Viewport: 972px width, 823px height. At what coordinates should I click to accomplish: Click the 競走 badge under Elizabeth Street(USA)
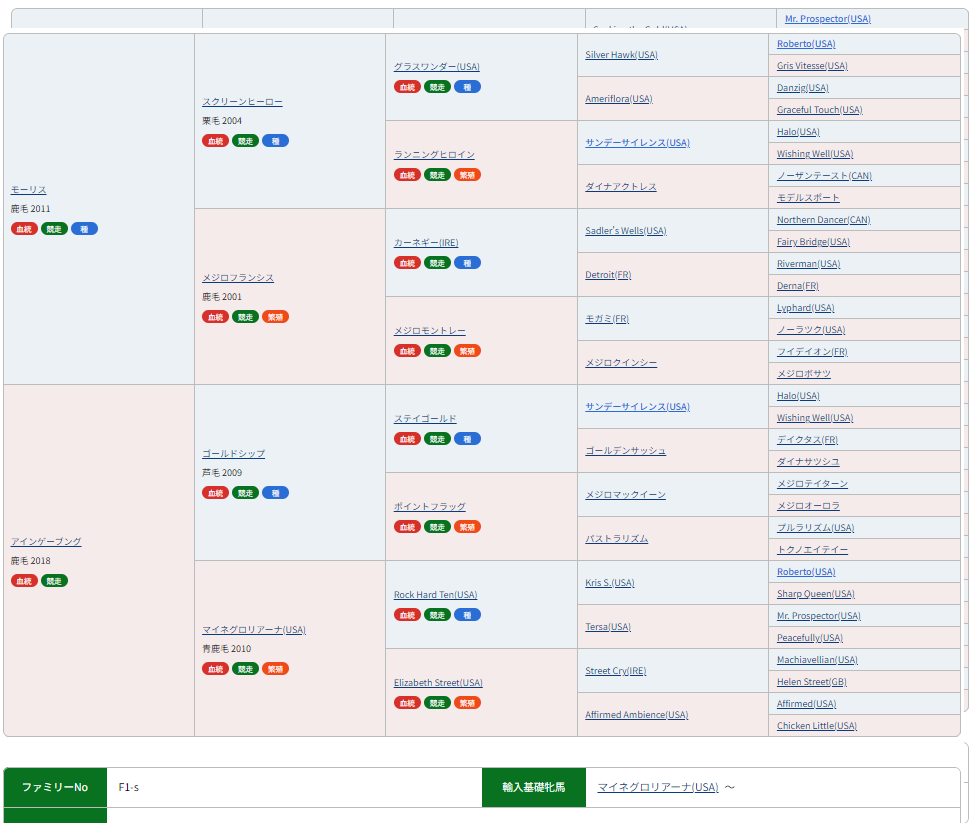437,703
